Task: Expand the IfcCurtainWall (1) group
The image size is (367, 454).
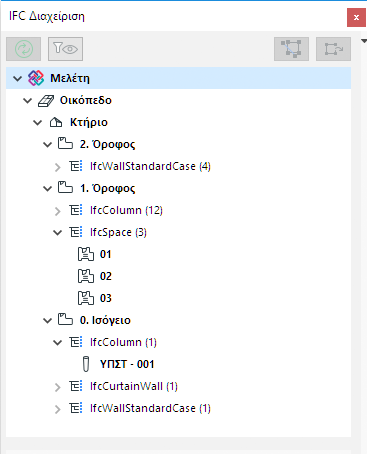Action: click(58, 387)
